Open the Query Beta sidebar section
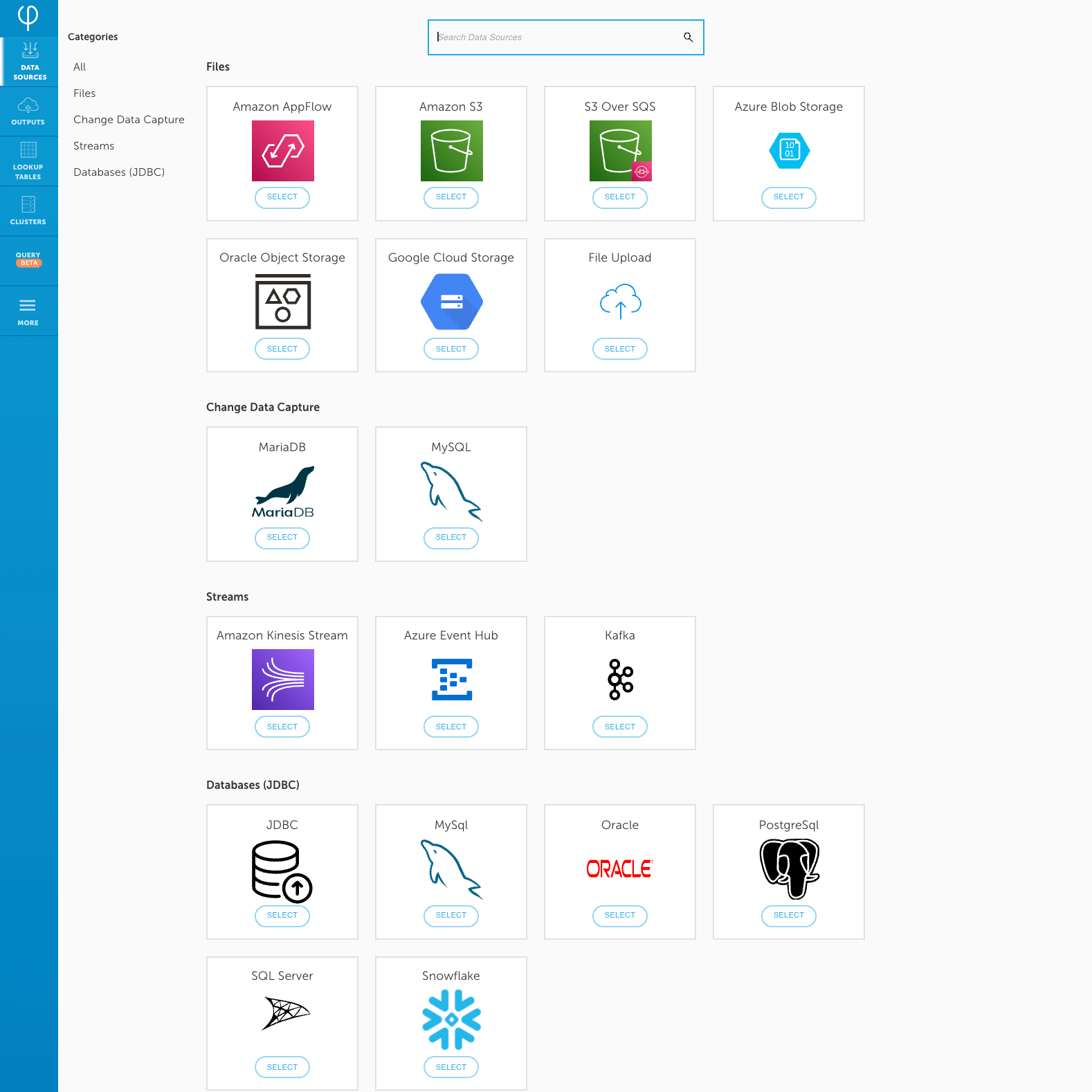 coord(29,260)
